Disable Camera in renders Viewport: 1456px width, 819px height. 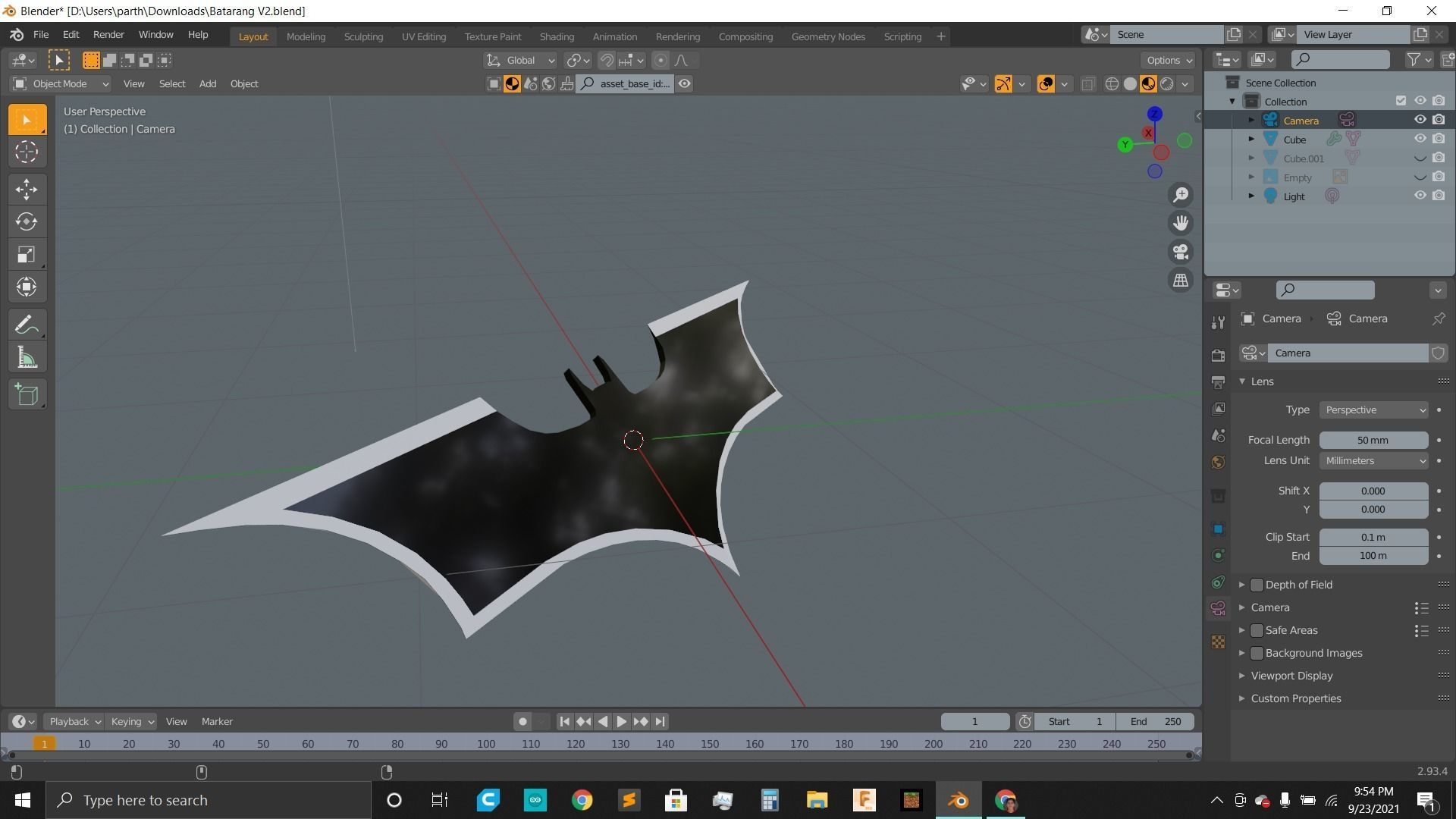[1439, 120]
